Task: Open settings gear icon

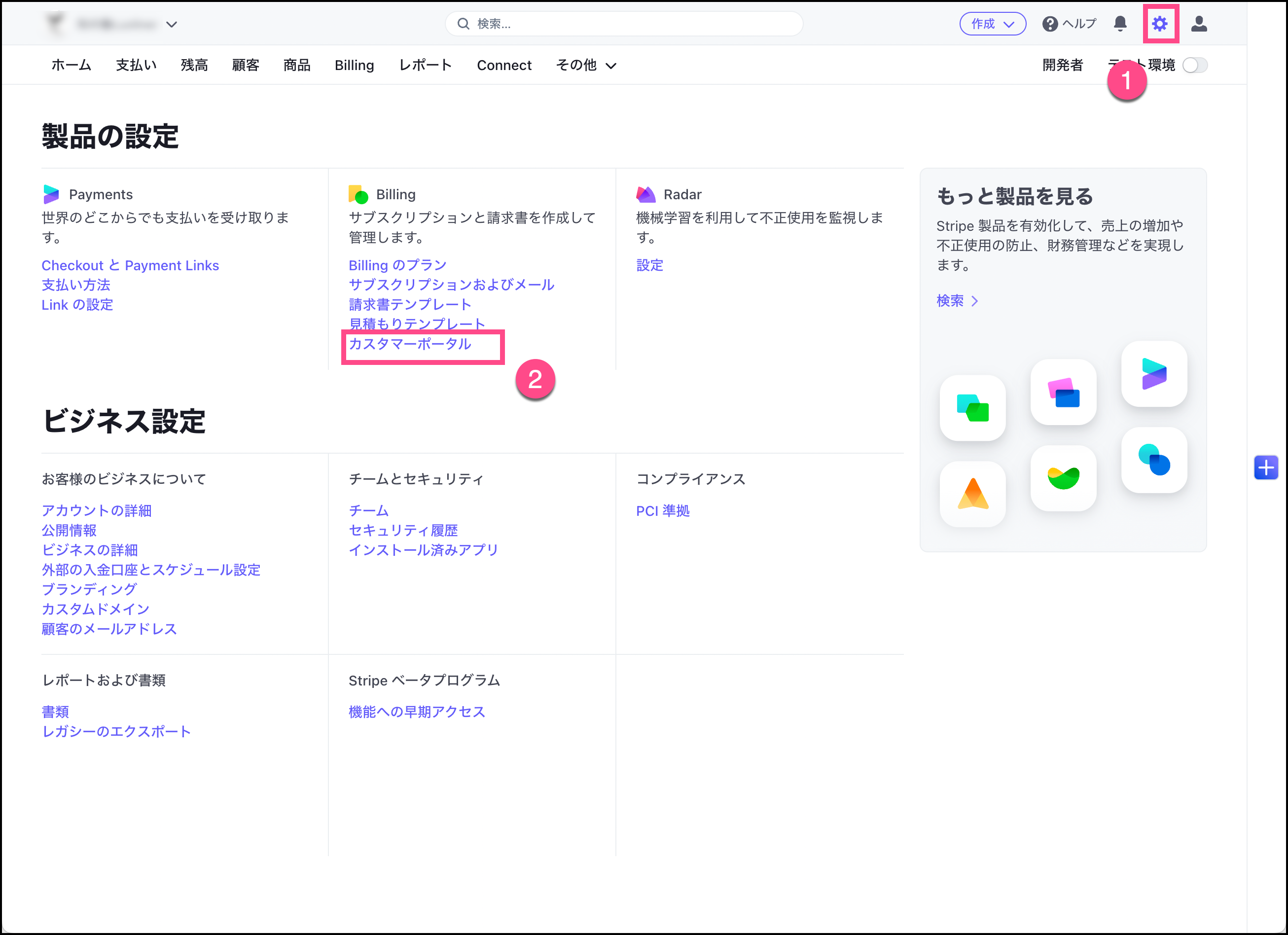Action: click(x=1160, y=24)
